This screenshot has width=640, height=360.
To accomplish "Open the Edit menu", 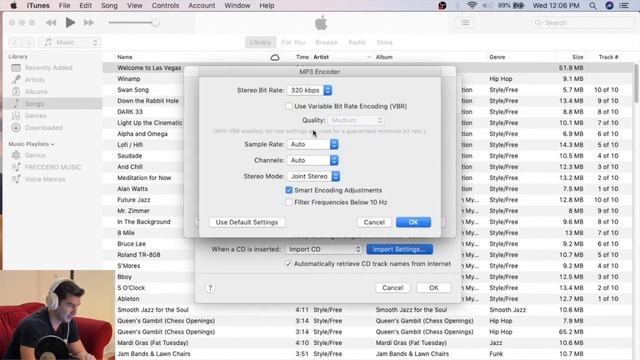I will pos(85,5).
